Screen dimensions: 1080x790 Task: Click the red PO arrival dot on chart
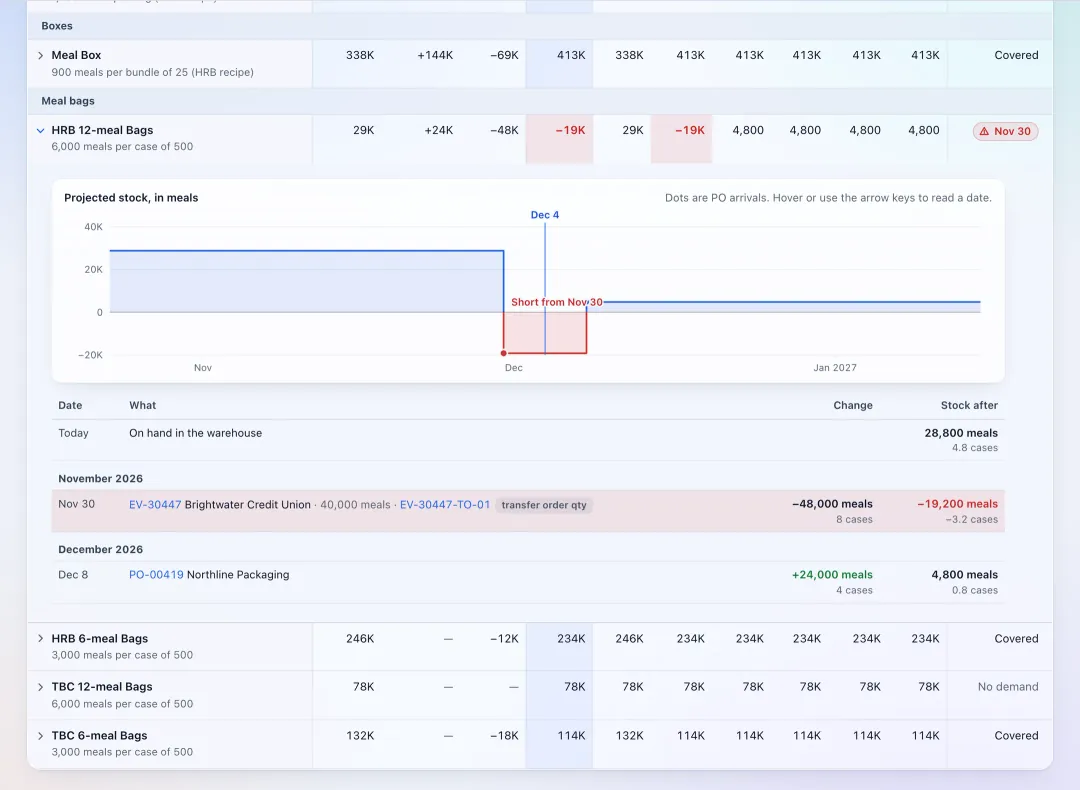[503, 353]
